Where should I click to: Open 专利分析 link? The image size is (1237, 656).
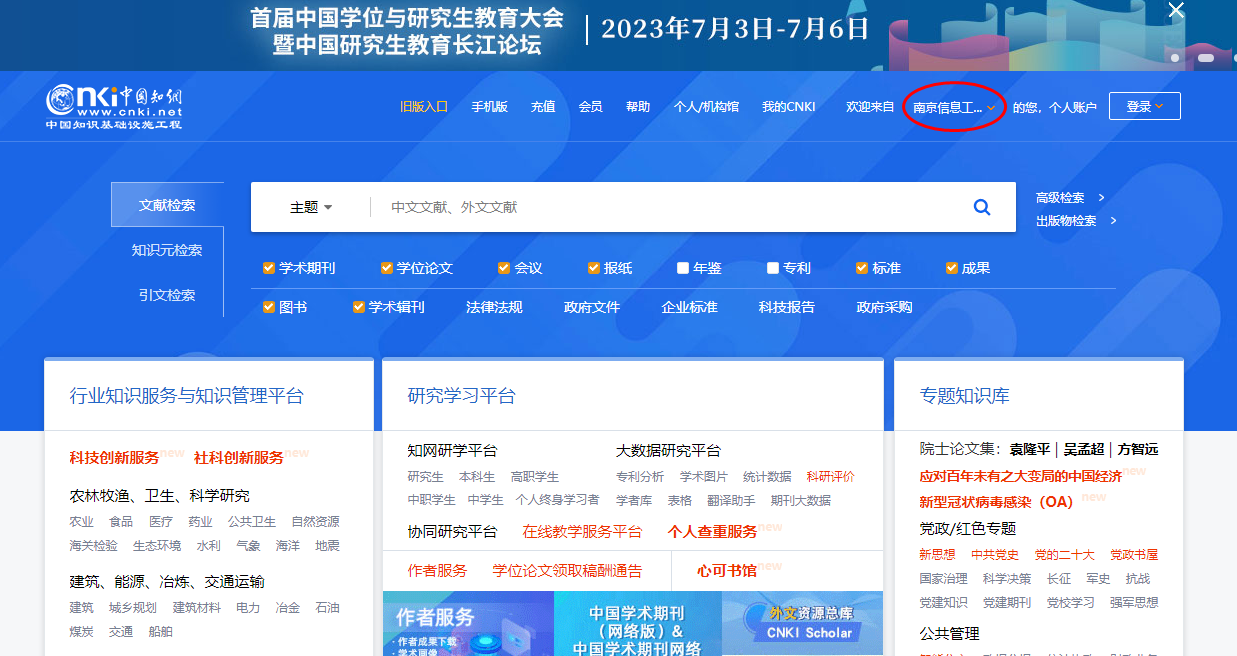[640, 477]
